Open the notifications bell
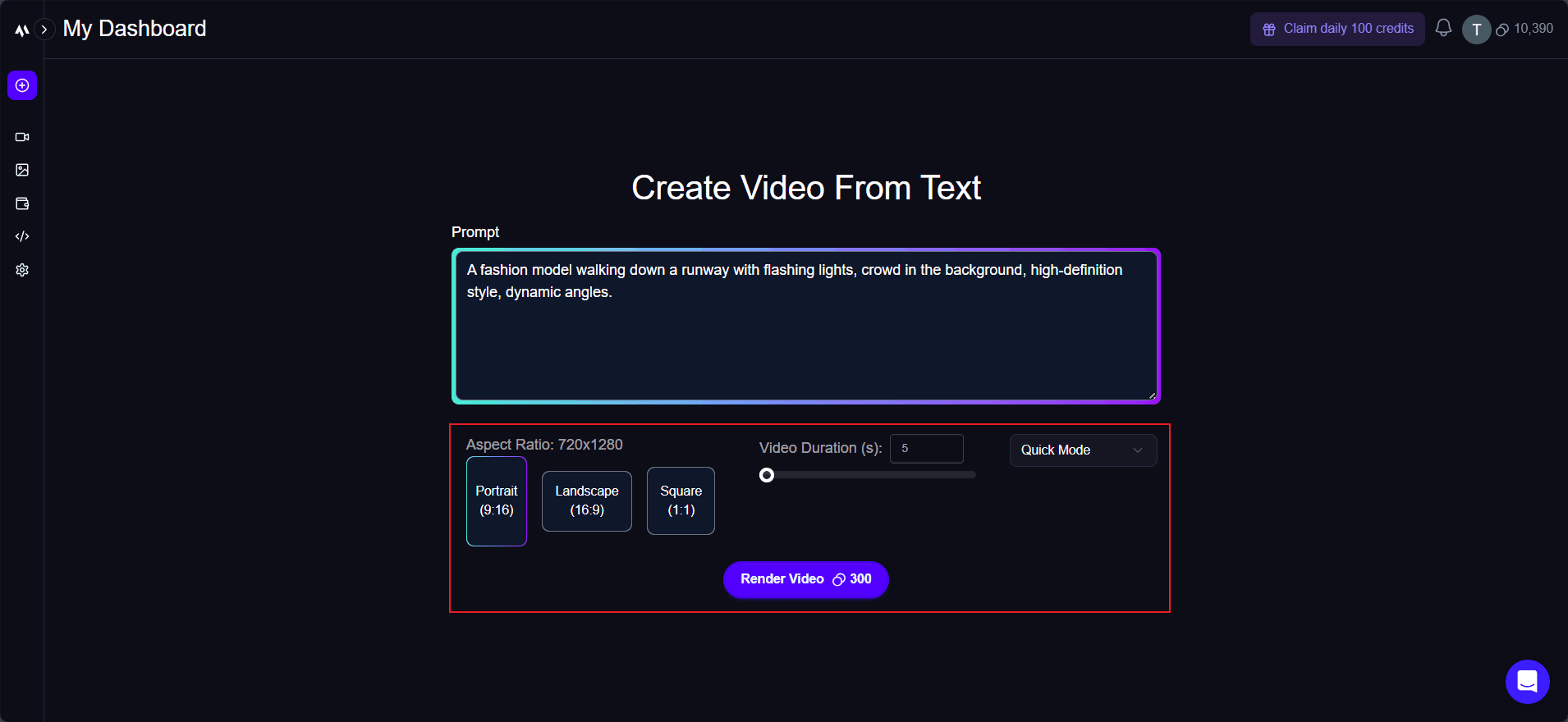The image size is (1568, 722). point(1443,29)
